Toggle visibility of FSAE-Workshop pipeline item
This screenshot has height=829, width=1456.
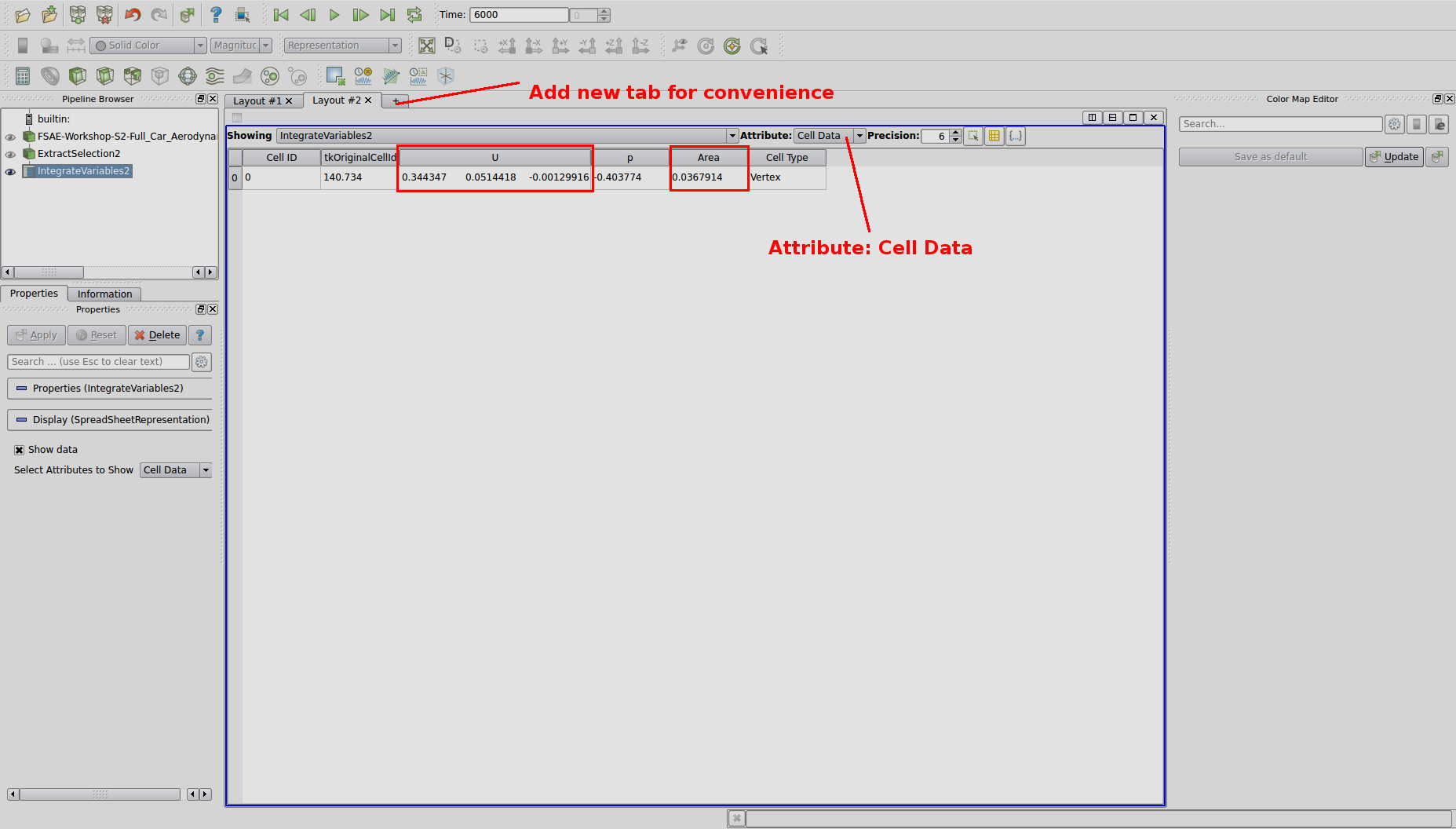point(10,137)
